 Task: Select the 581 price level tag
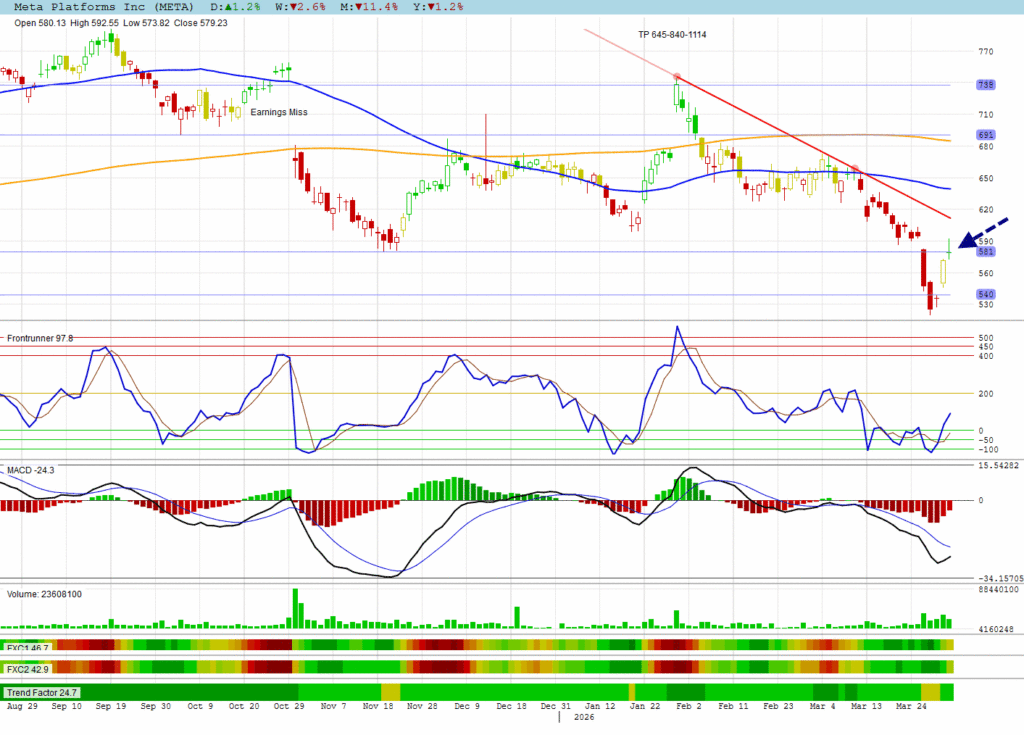pyautogui.click(x=985, y=252)
